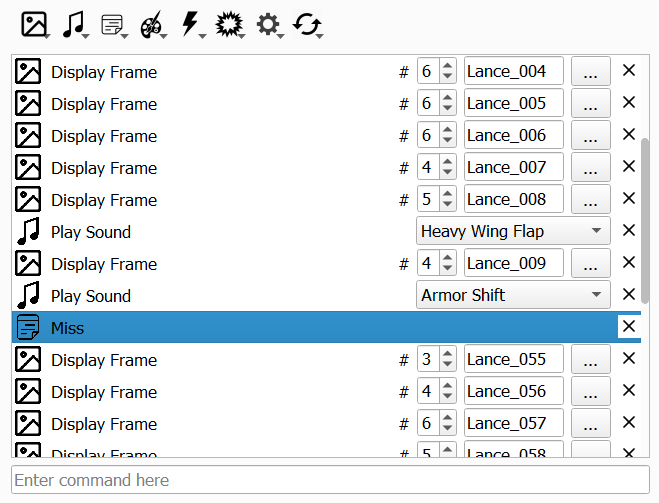Decrease frame count for Lance_056

[447, 398]
